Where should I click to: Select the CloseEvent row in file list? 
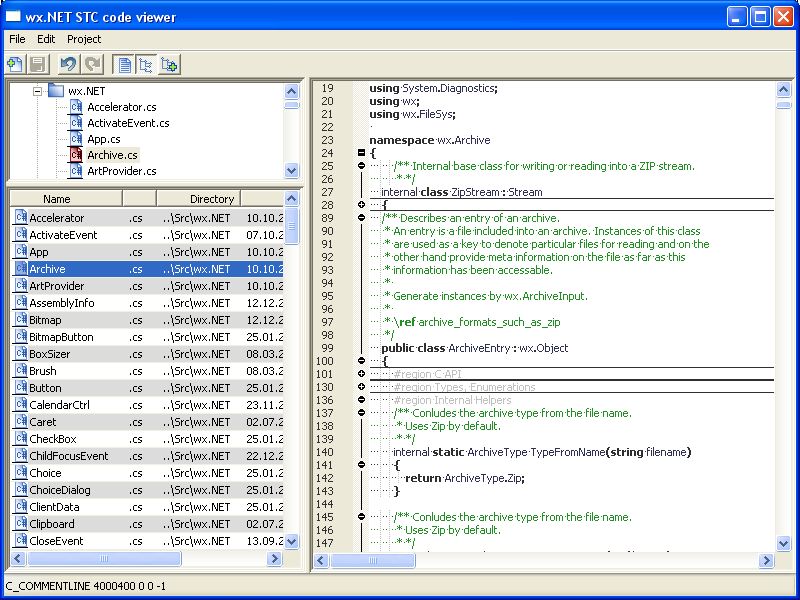click(147, 541)
